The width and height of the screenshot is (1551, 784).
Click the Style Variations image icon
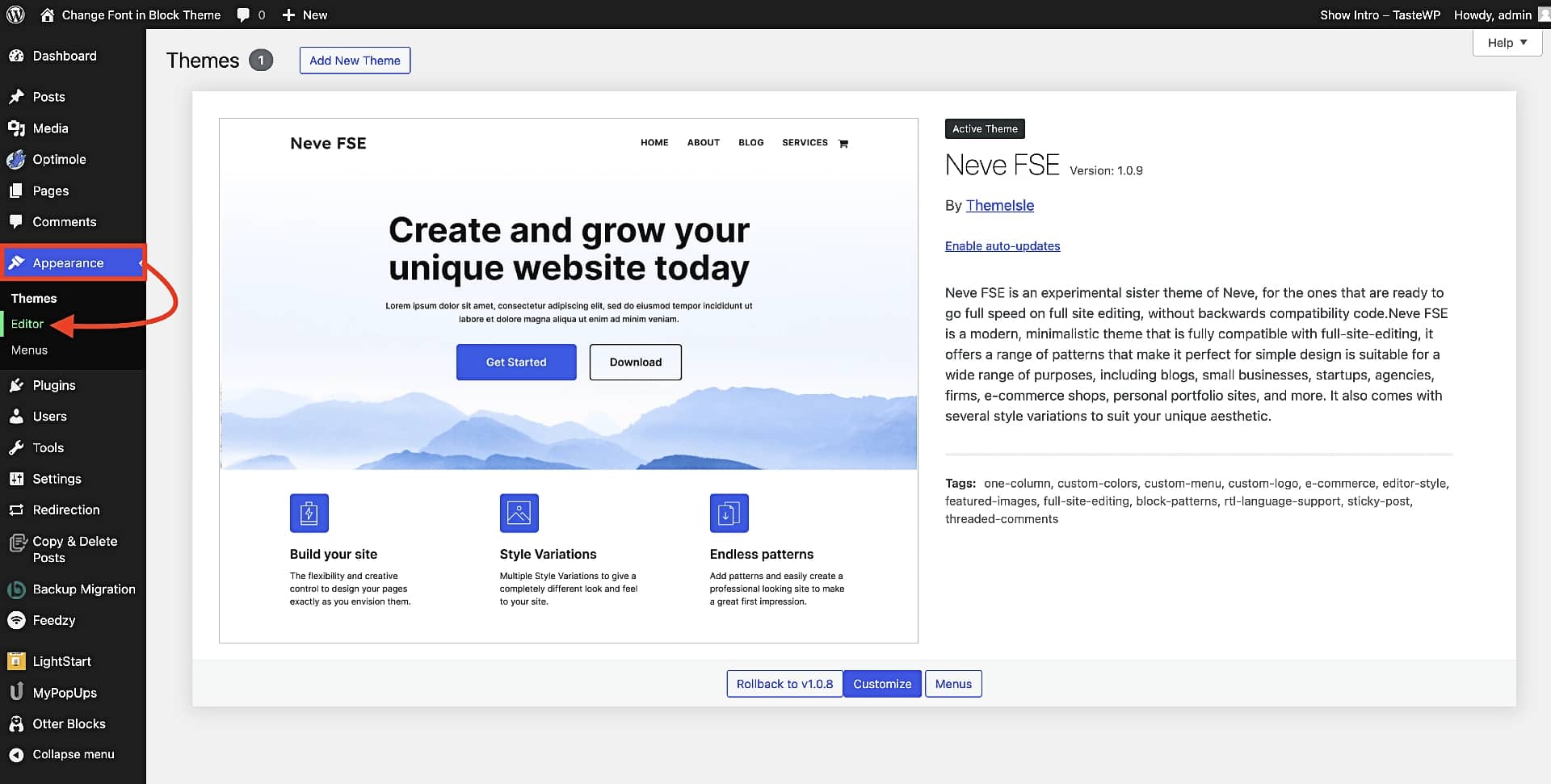(519, 513)
